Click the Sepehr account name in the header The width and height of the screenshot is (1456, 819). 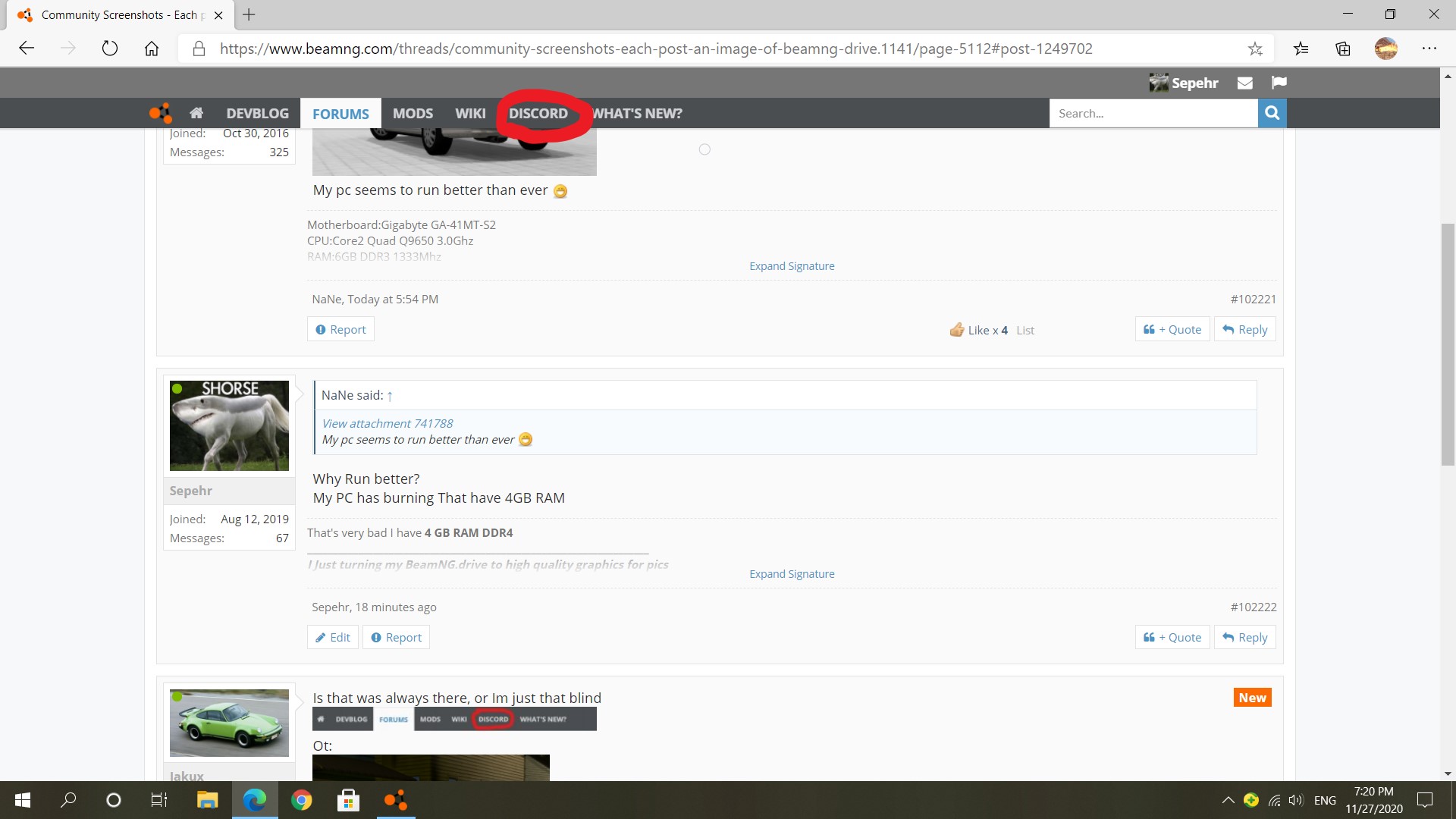pyautogui.click(x=1194, y=83)
